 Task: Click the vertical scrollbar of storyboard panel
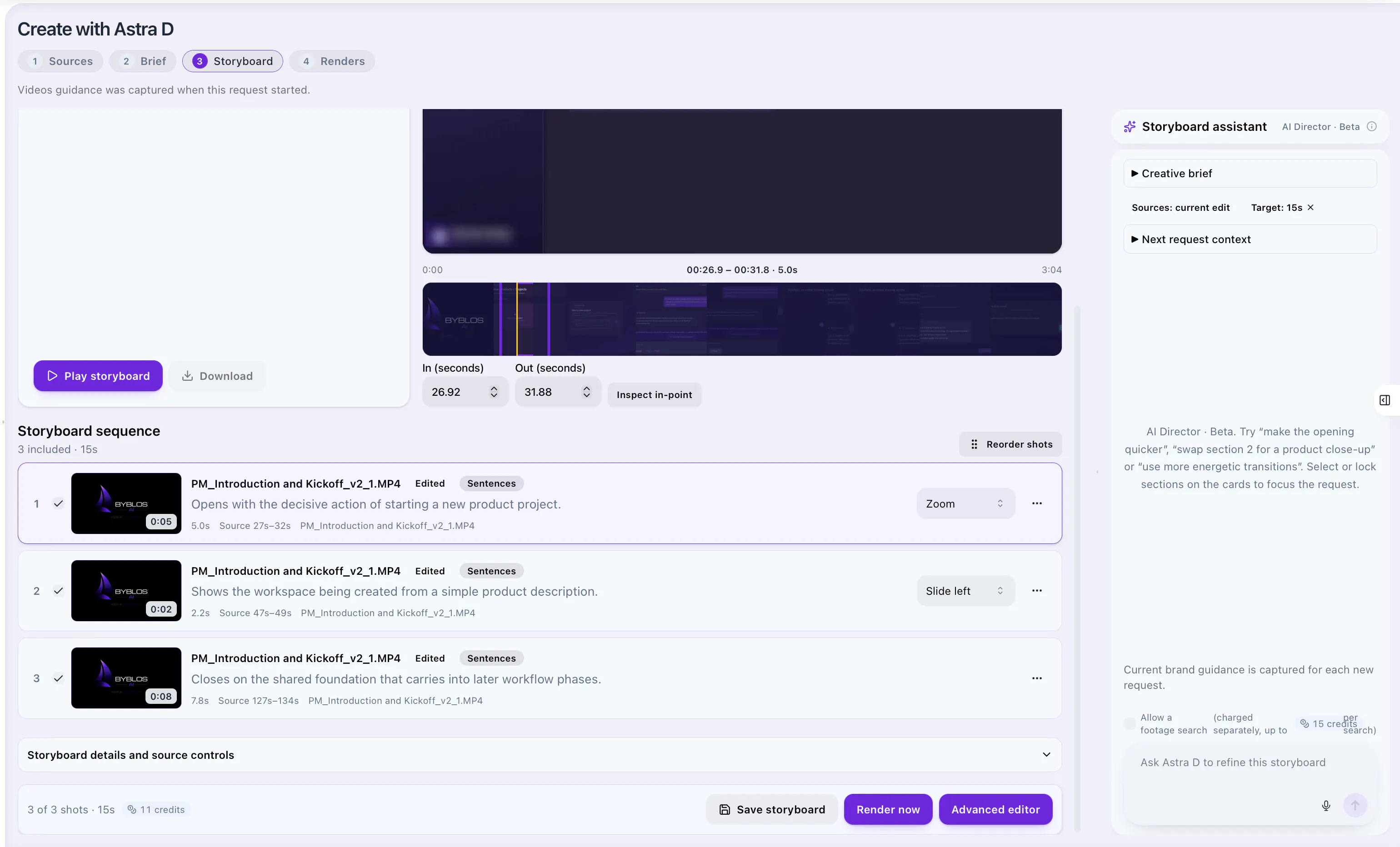pyautogui.click(x=1076, y=569)
